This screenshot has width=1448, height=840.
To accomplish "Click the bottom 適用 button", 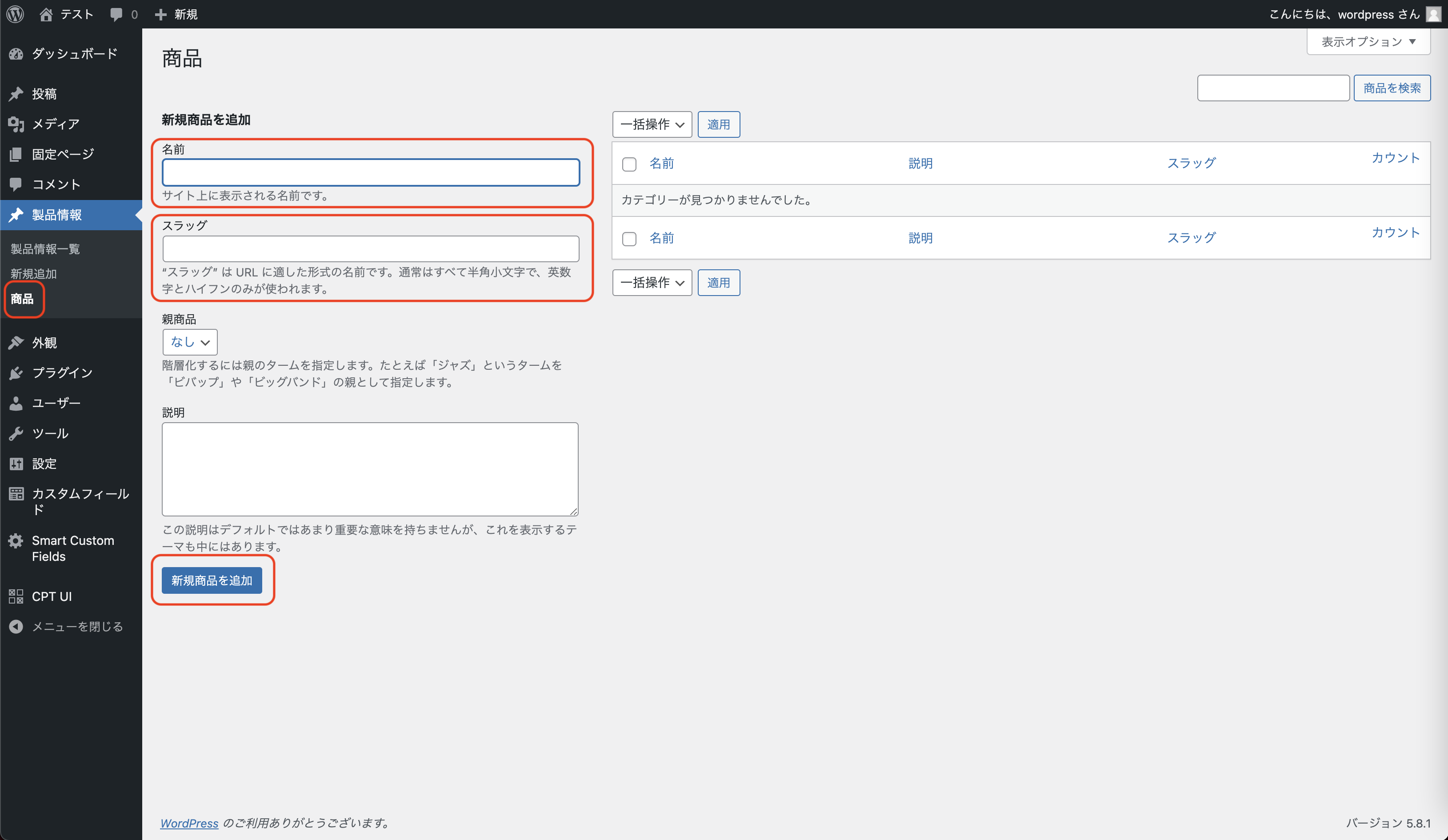I will click(x=718, y=283).
